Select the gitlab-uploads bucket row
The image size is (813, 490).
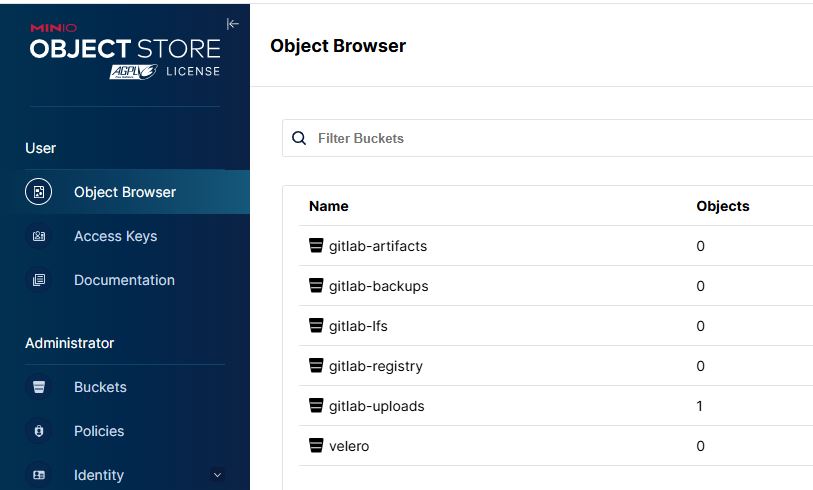tap(376, 406)
